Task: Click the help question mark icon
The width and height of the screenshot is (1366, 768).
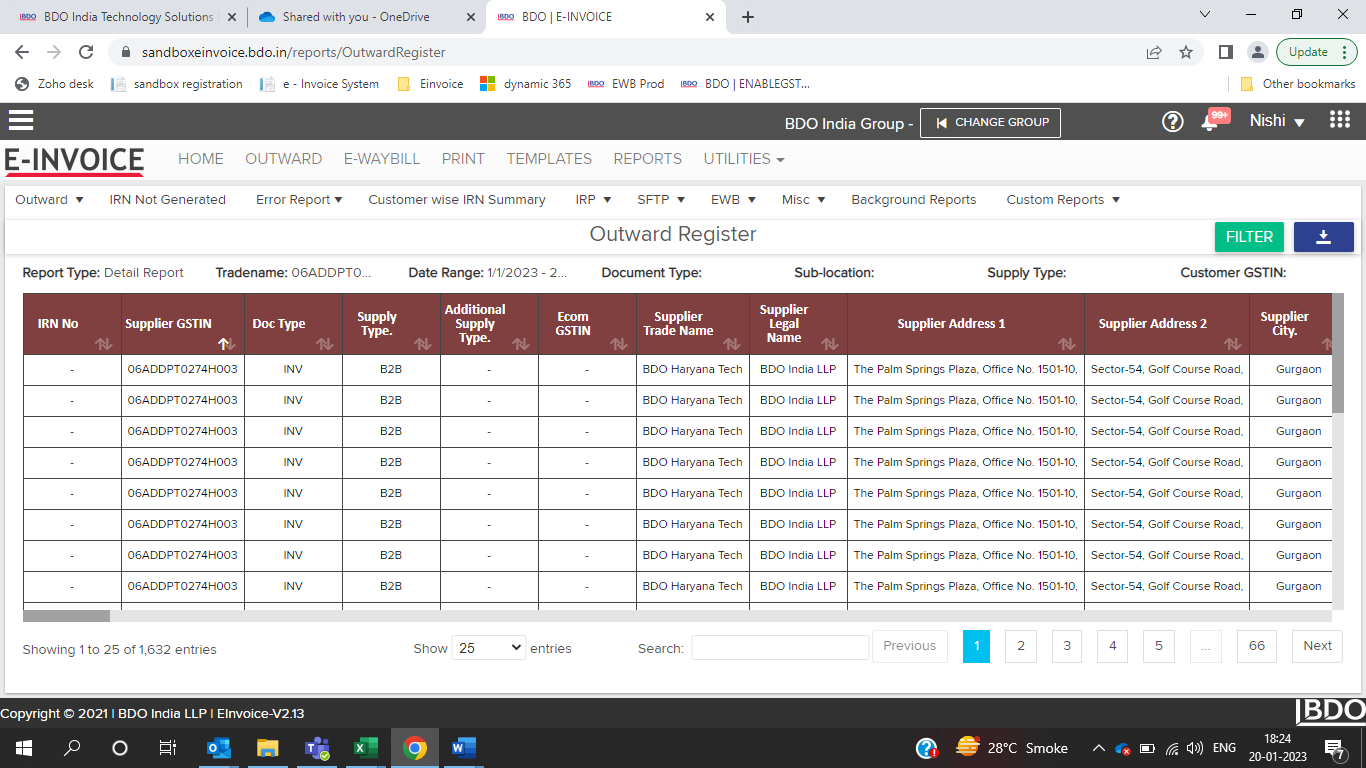Action: point(1172,122)
